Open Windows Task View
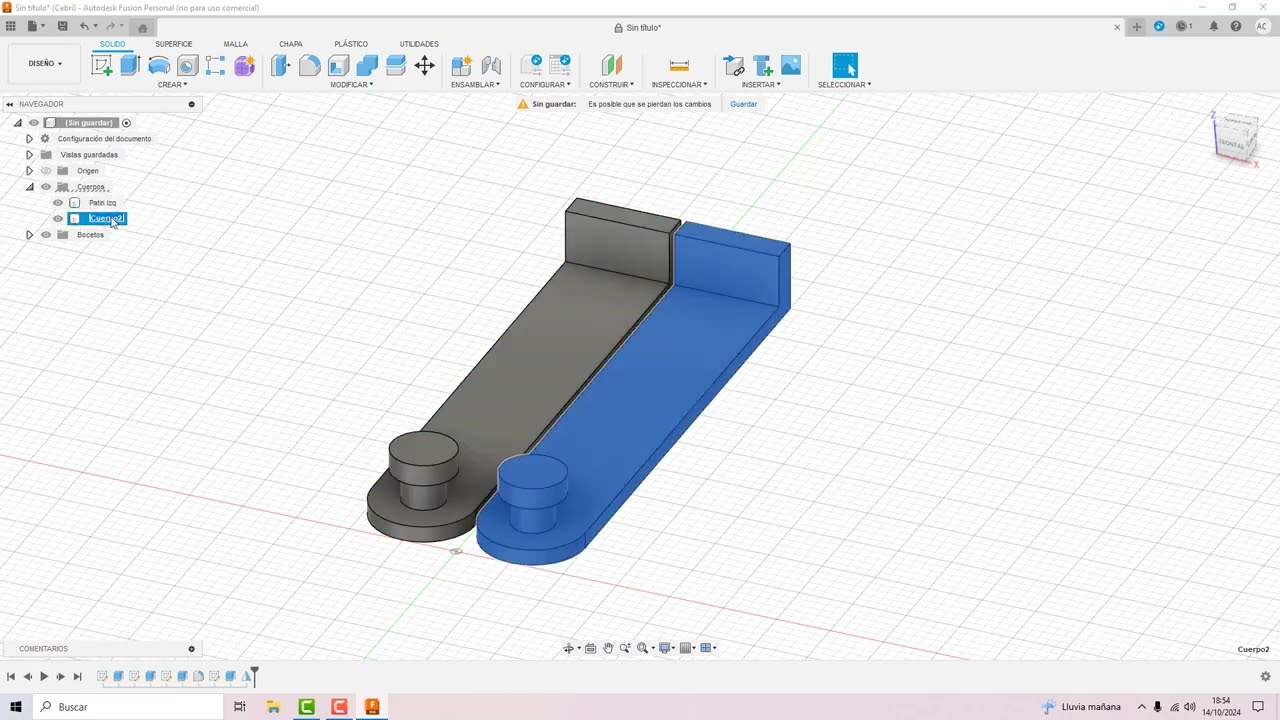The image size is (1280, 720). (240, 707)
